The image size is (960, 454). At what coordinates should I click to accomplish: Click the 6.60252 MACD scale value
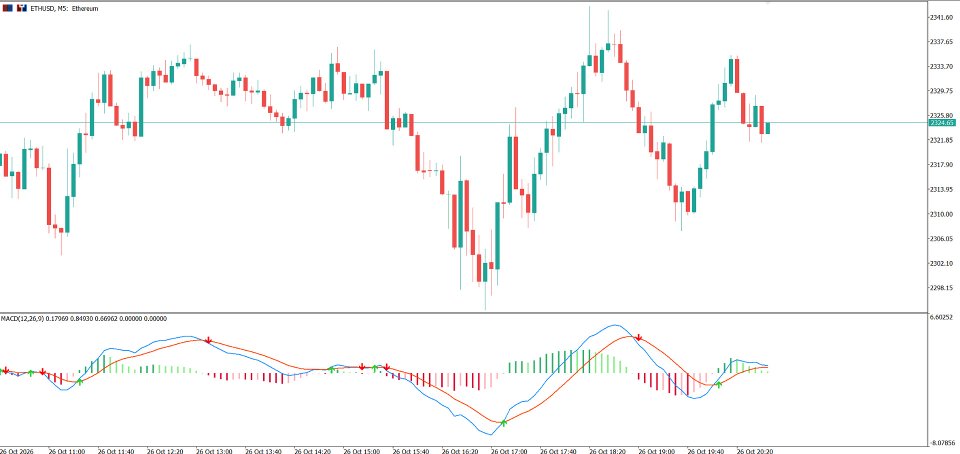[x=941, y=318]
